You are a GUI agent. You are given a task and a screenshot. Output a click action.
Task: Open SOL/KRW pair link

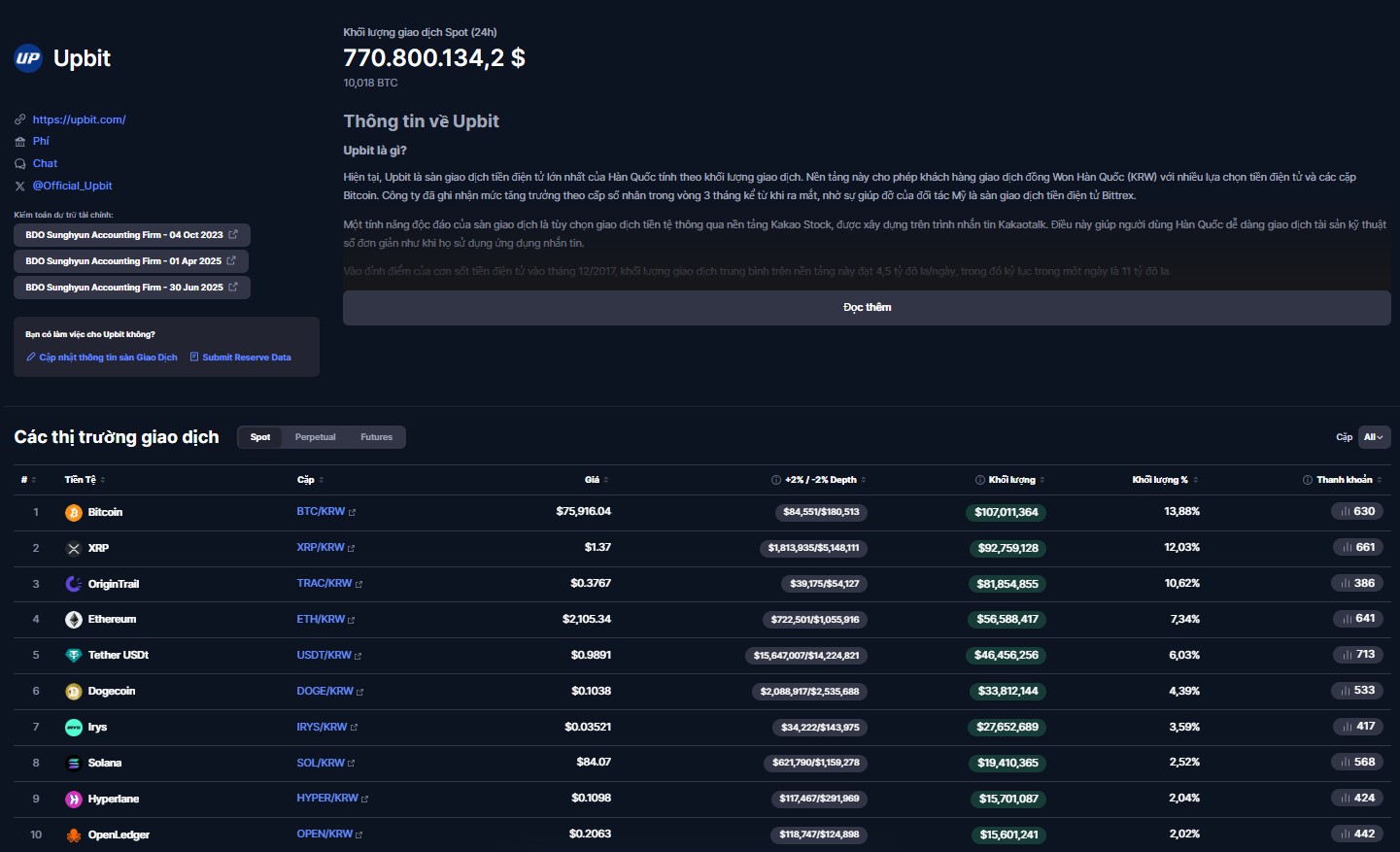tap(321, 764)
